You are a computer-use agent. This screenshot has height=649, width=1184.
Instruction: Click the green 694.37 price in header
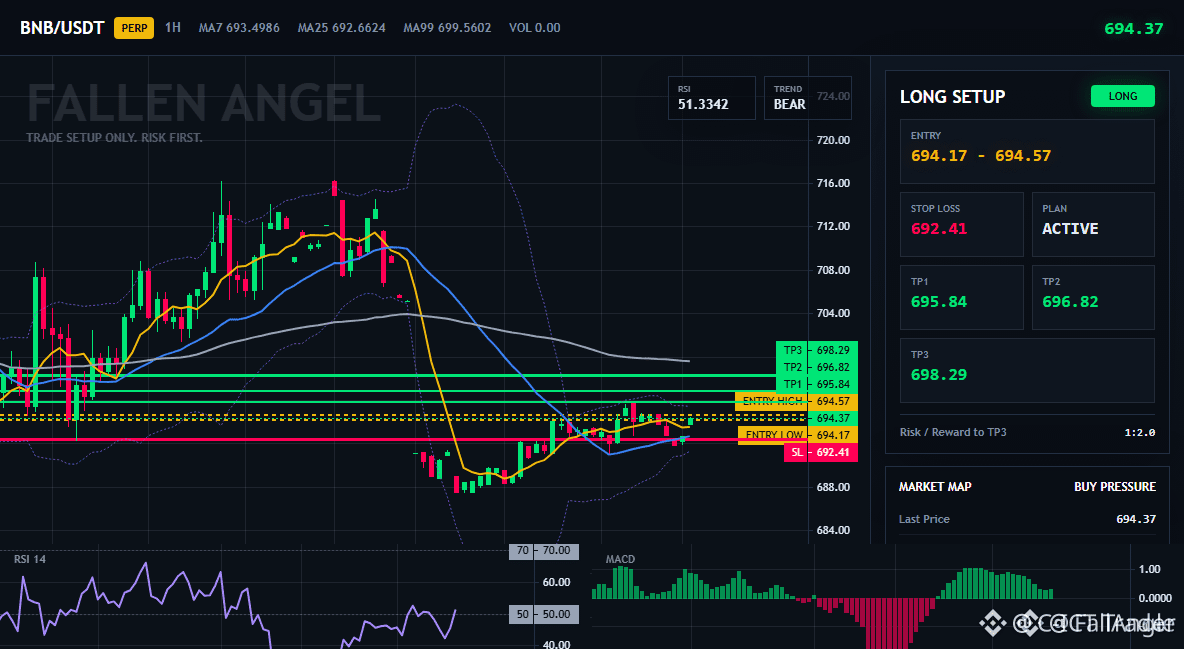(1133, 29)
